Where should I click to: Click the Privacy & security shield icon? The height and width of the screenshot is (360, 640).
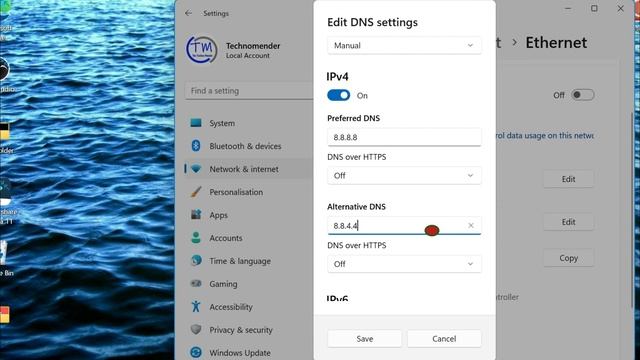click(196, 329)
